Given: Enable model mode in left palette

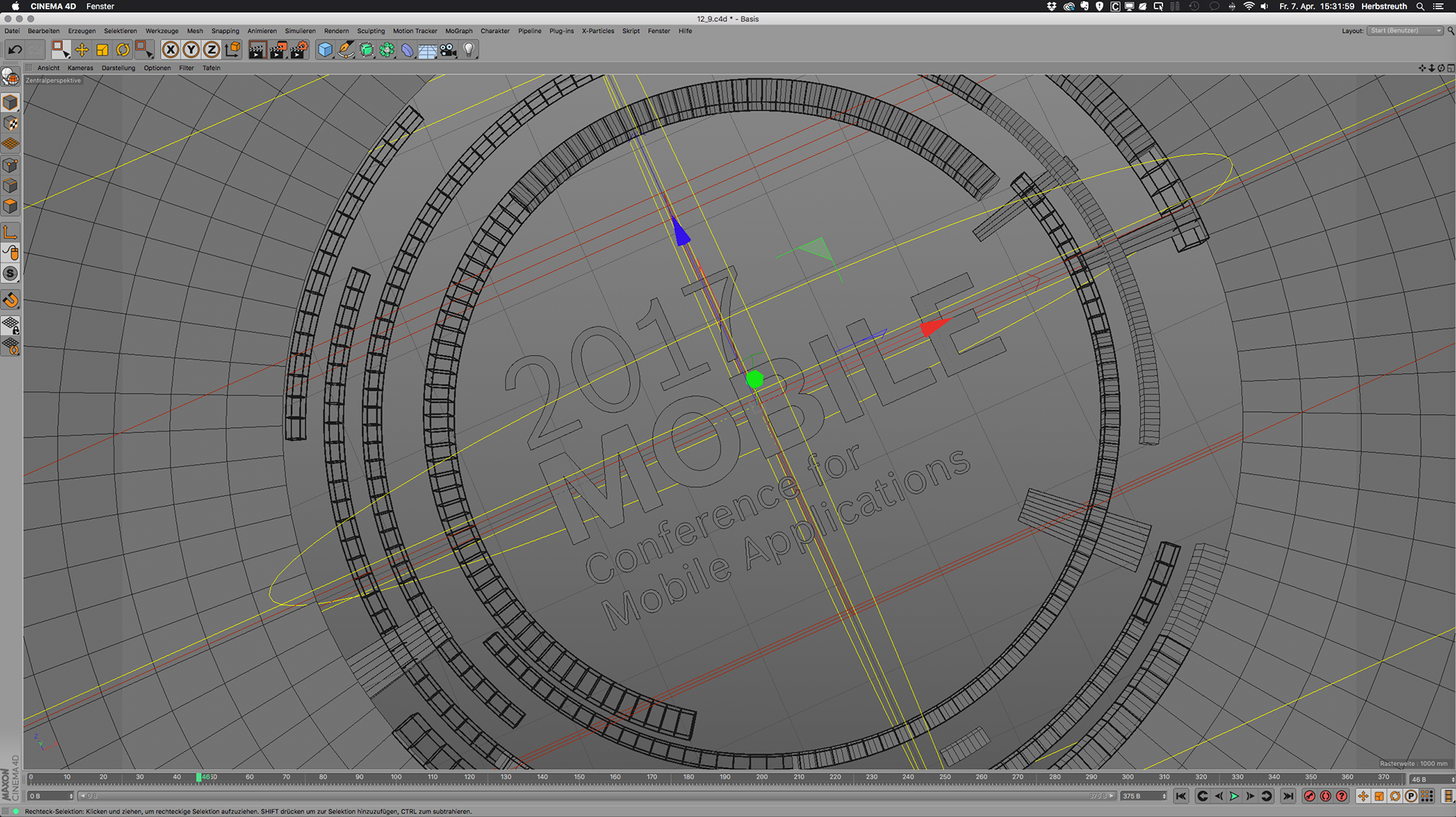Looking at the screenshot, I should [x=11, y=102].
